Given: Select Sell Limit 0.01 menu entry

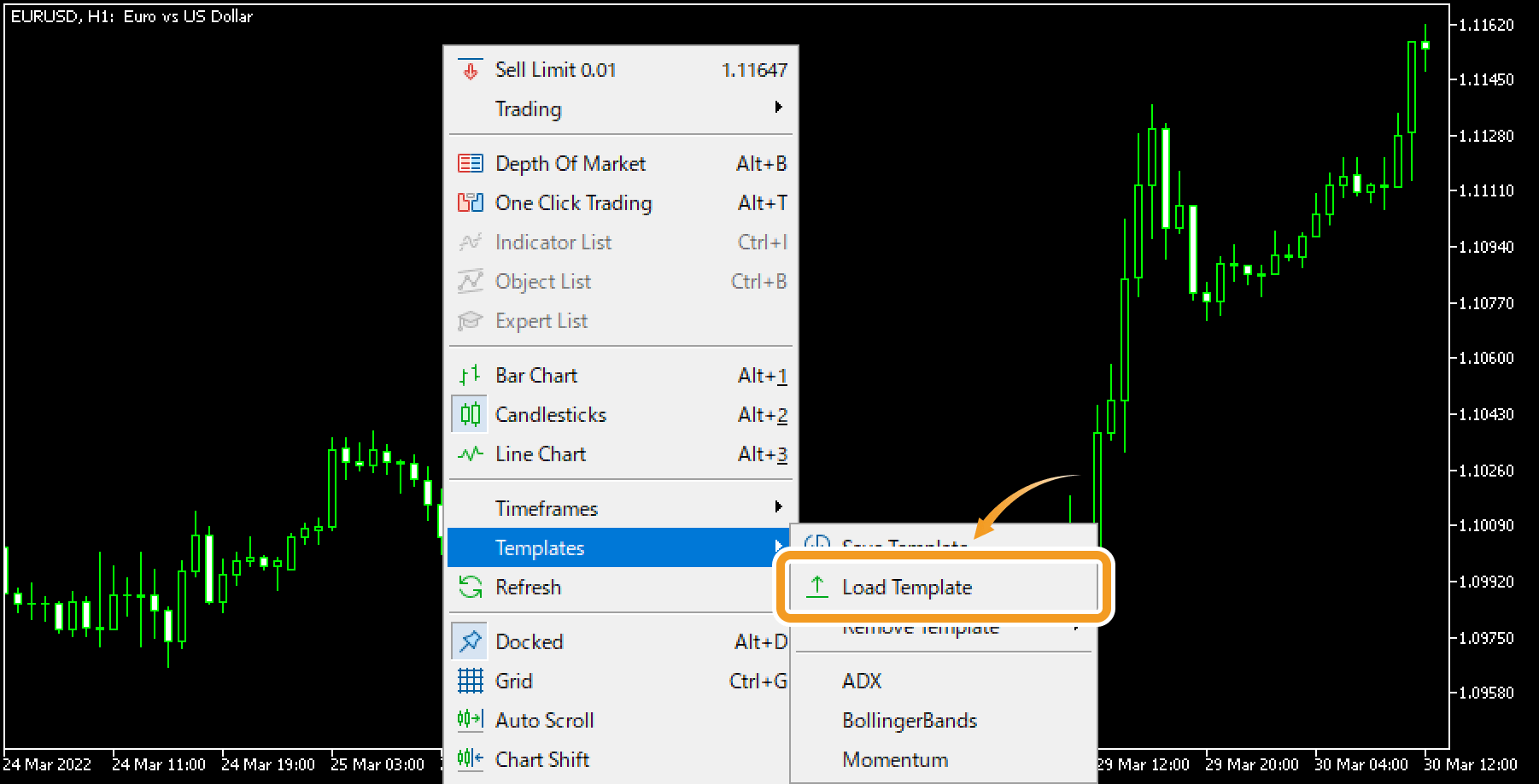Looking at the screenshot, I should [x=620, y=70].
